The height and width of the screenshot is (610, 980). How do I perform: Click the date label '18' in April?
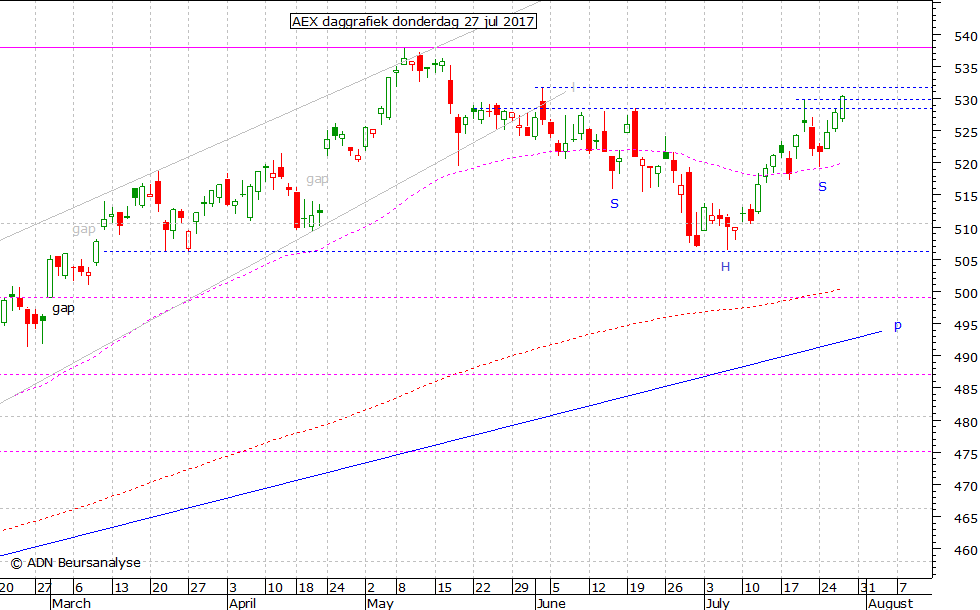coord(305,588)
